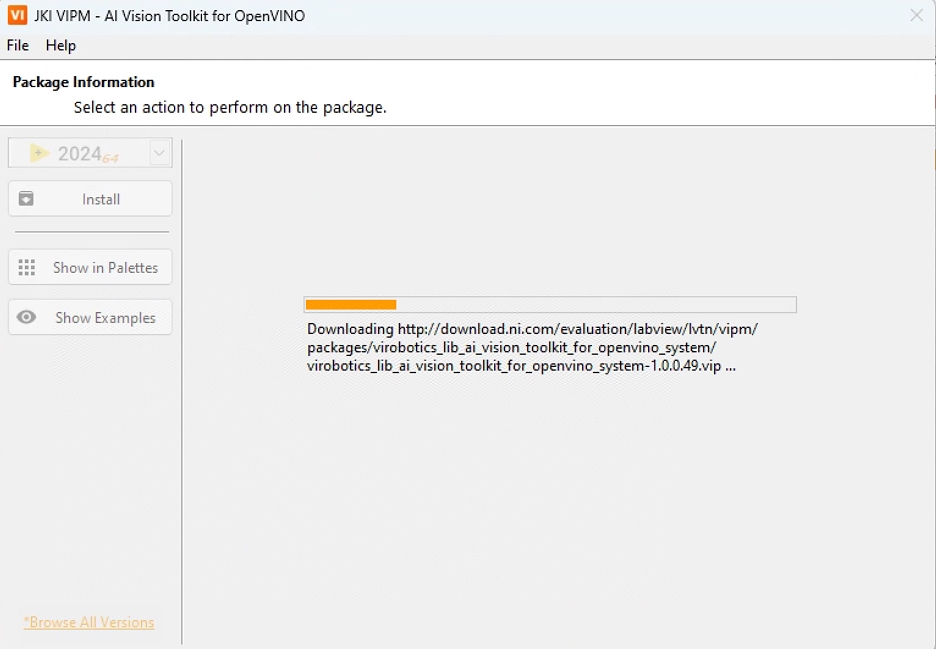Click the Downloading URL status text
The image size is (936, 649).
click(532, 347)
